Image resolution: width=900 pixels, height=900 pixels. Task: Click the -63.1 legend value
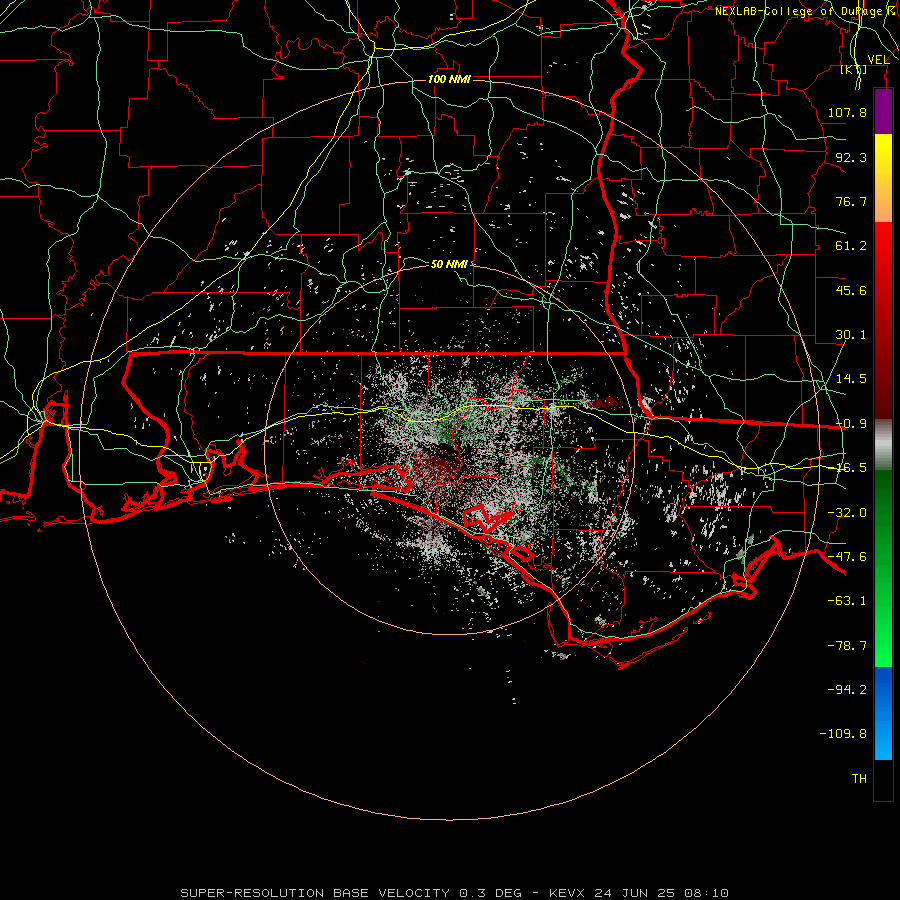pyautogui.click(x=847, y=601)
